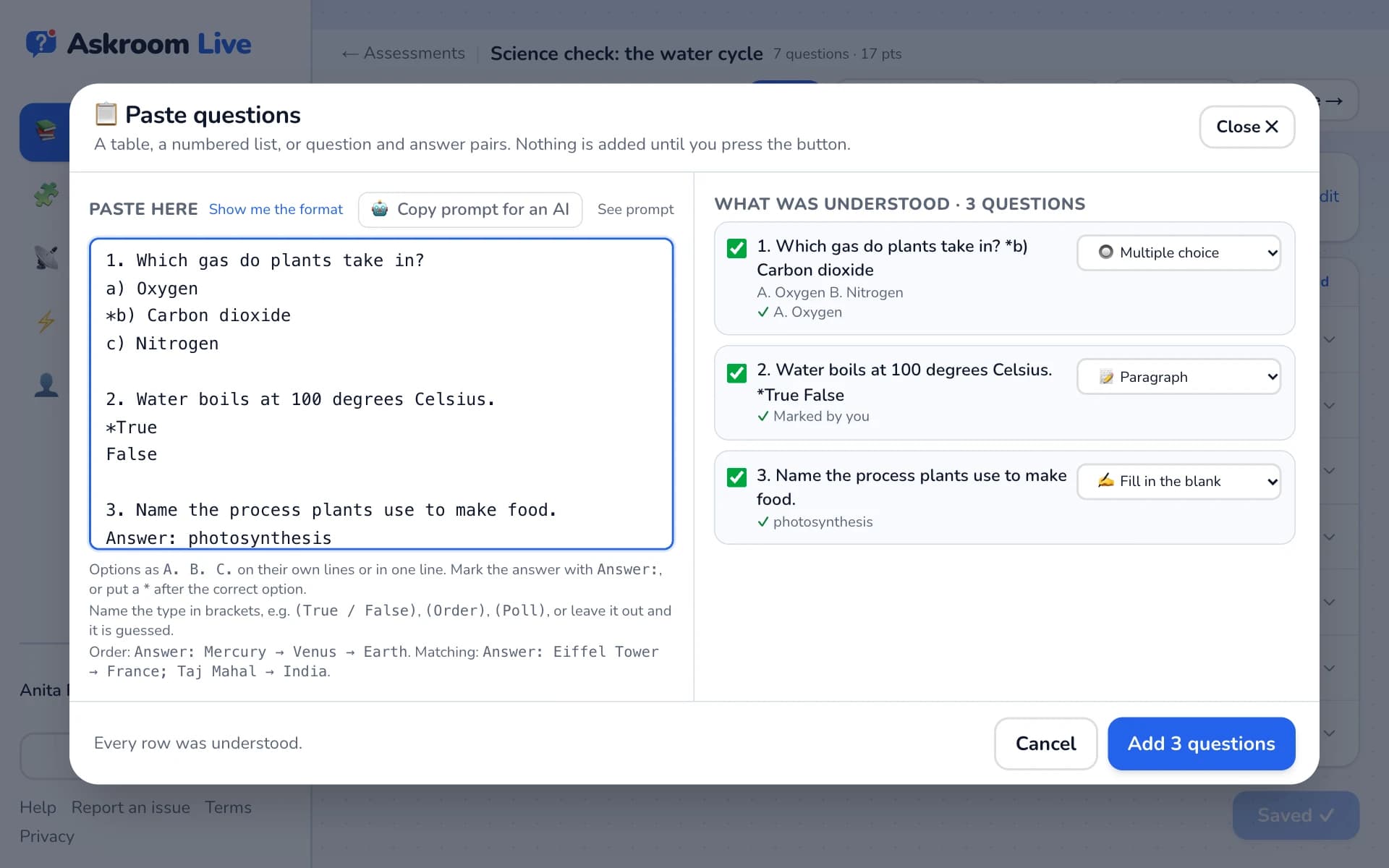Open Report an issue link
The image size is (1389, 868).
pyautogui.click(x=130, y=807)
